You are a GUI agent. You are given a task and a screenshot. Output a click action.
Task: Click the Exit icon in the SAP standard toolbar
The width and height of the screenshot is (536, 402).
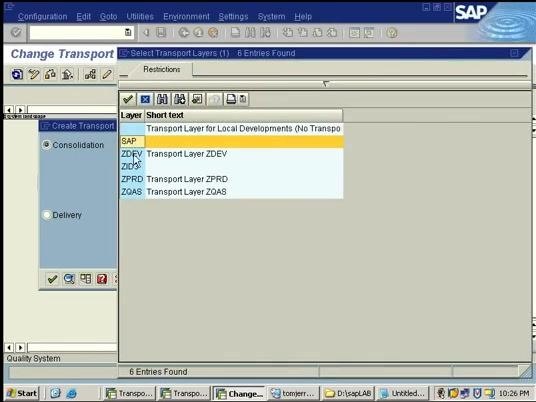[x=198, y=33]
